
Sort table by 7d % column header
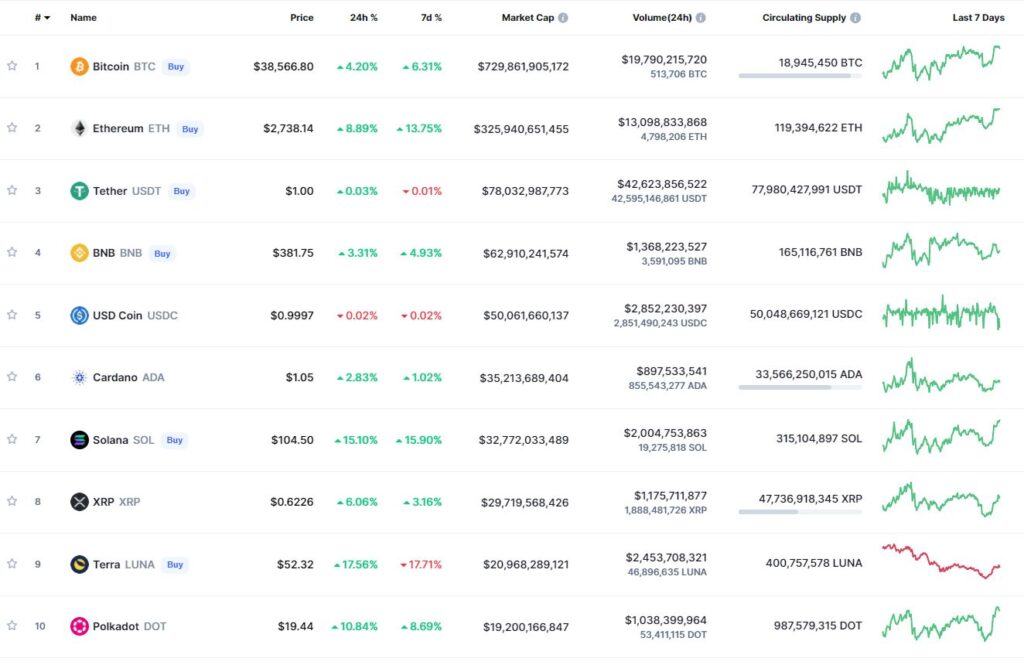coord(431,18)
